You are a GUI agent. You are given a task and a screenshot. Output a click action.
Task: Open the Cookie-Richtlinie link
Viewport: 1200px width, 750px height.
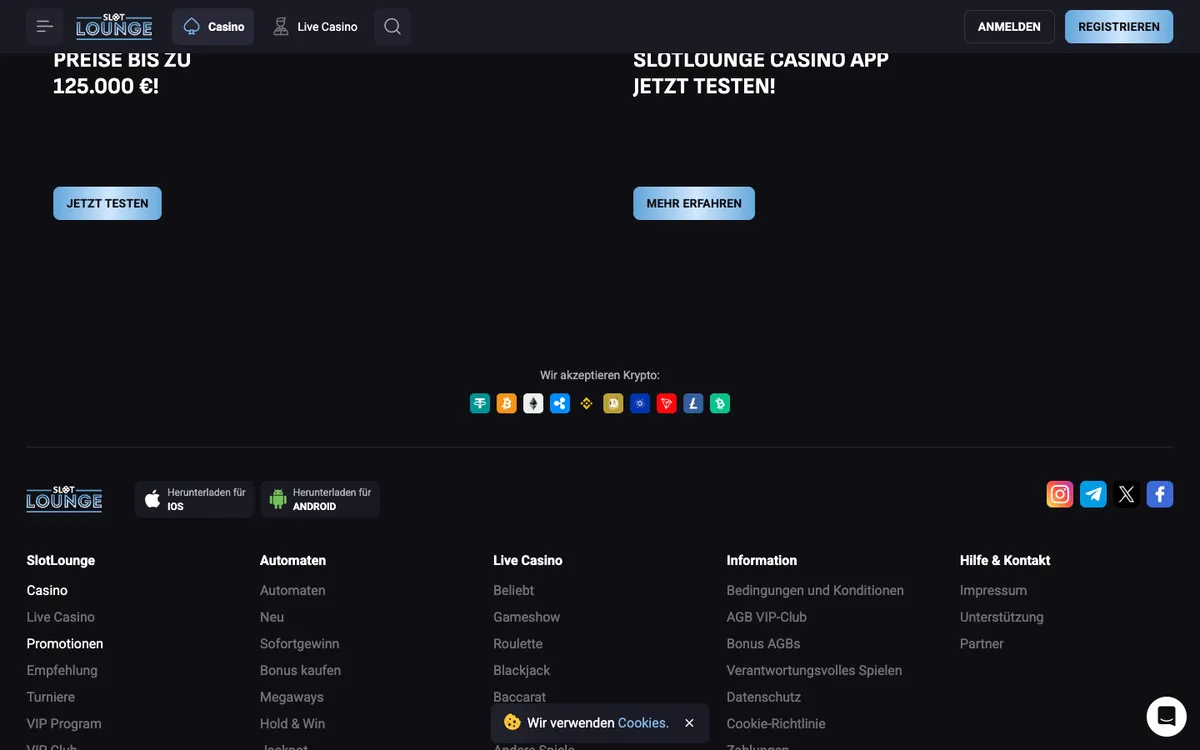(x=776, y=724)
